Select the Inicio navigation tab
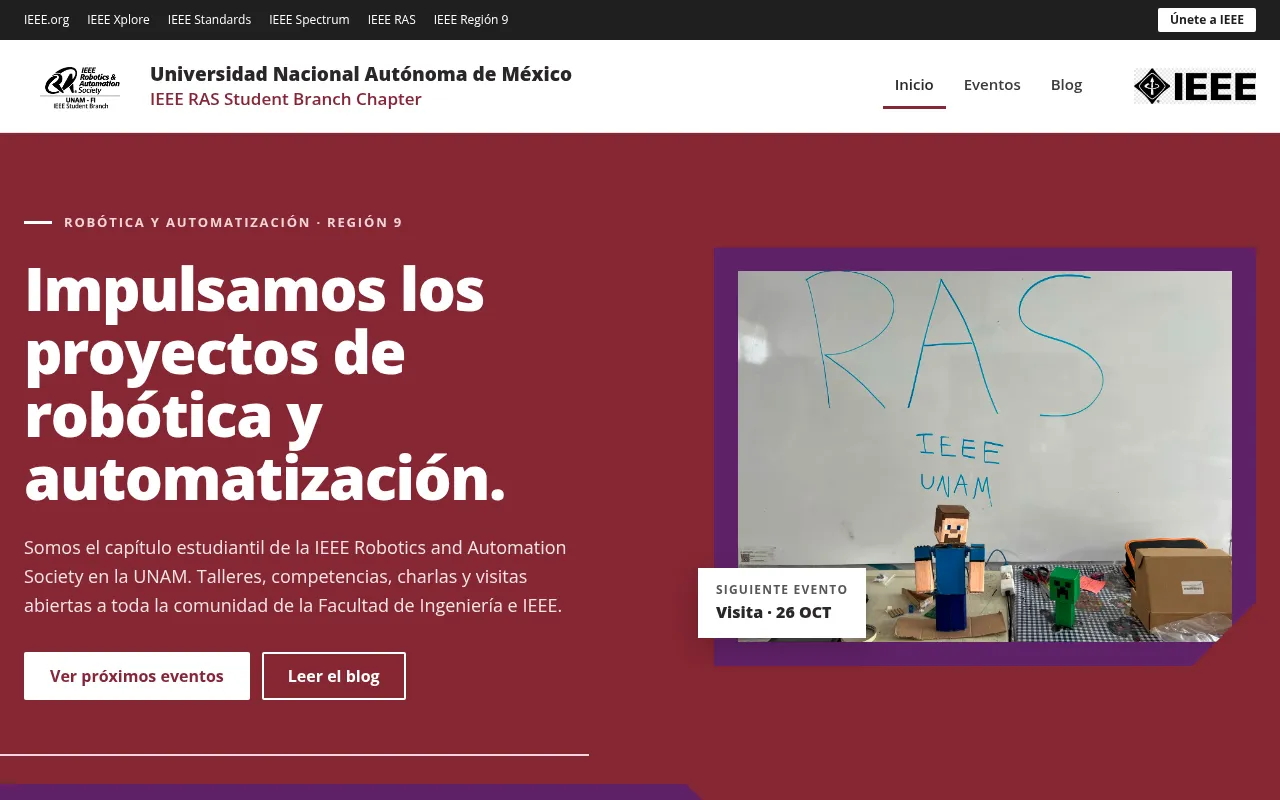1280x800 pixels. pos(914,85)
